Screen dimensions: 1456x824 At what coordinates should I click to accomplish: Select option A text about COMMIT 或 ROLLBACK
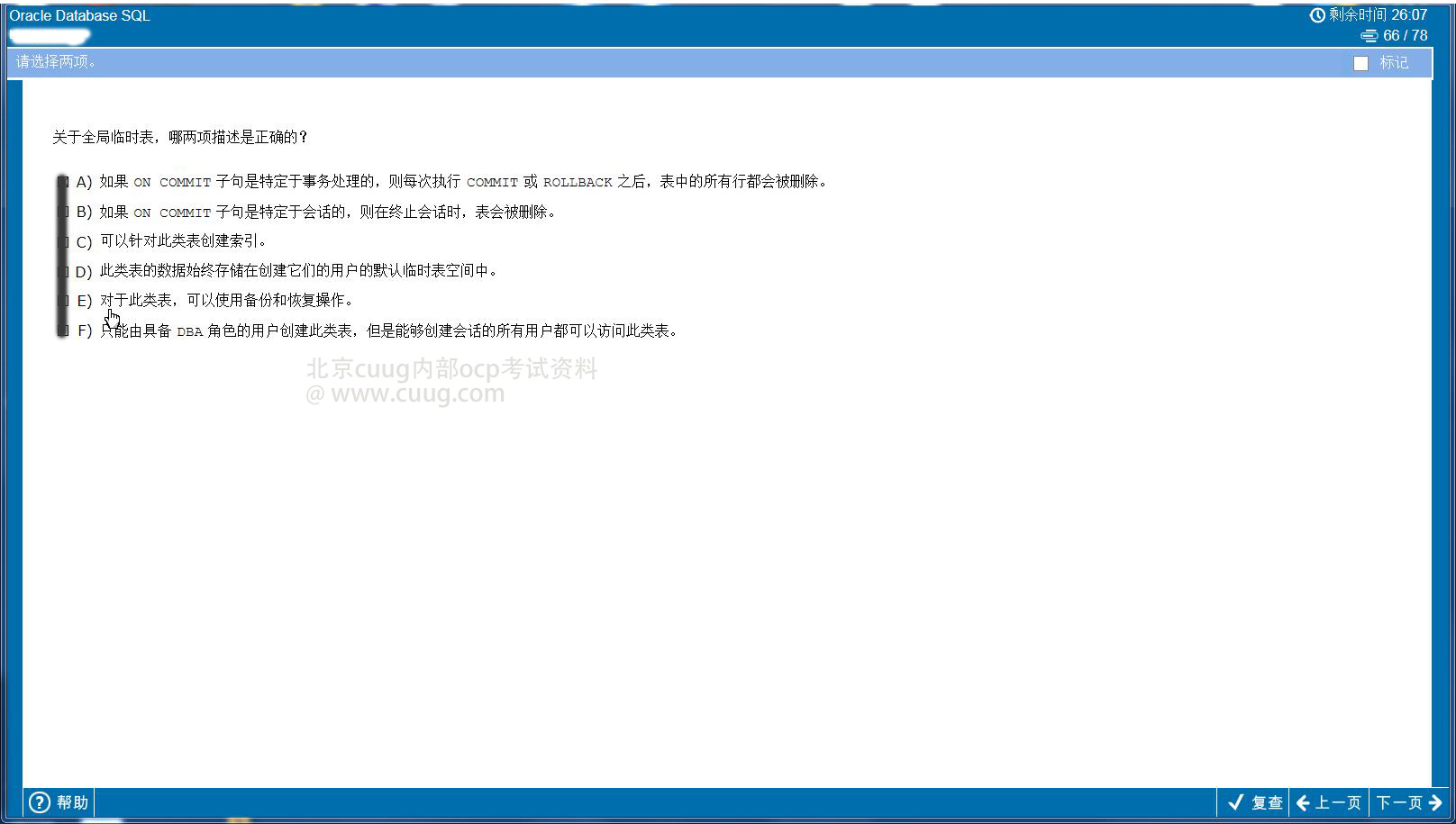(x=464, y=182)
